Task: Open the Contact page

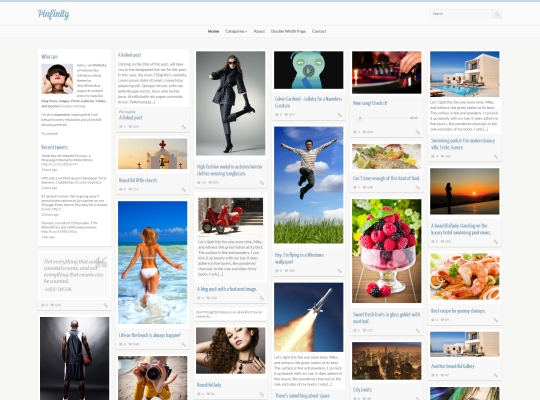Action: pos(319,31)
